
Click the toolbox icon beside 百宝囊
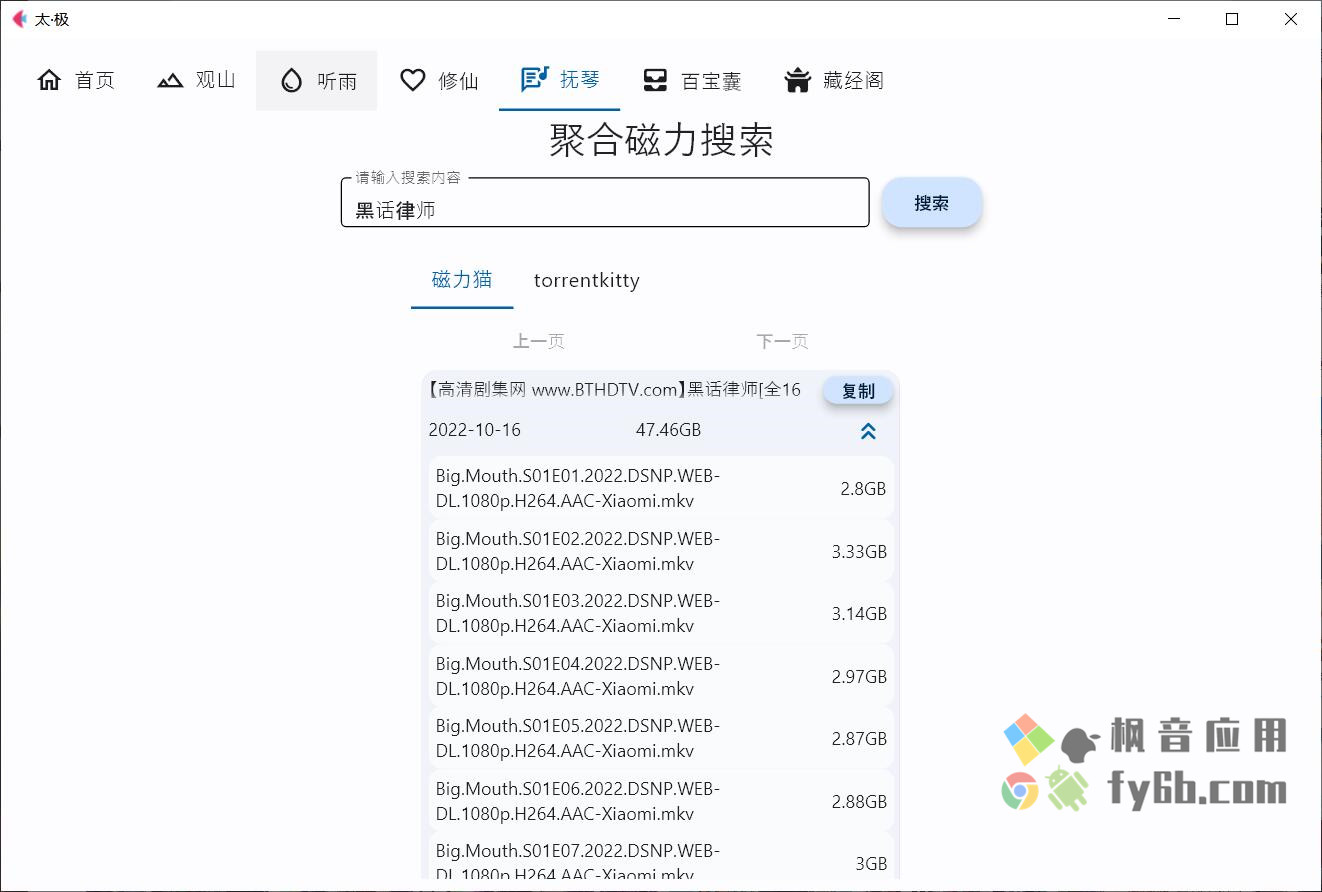655,80
